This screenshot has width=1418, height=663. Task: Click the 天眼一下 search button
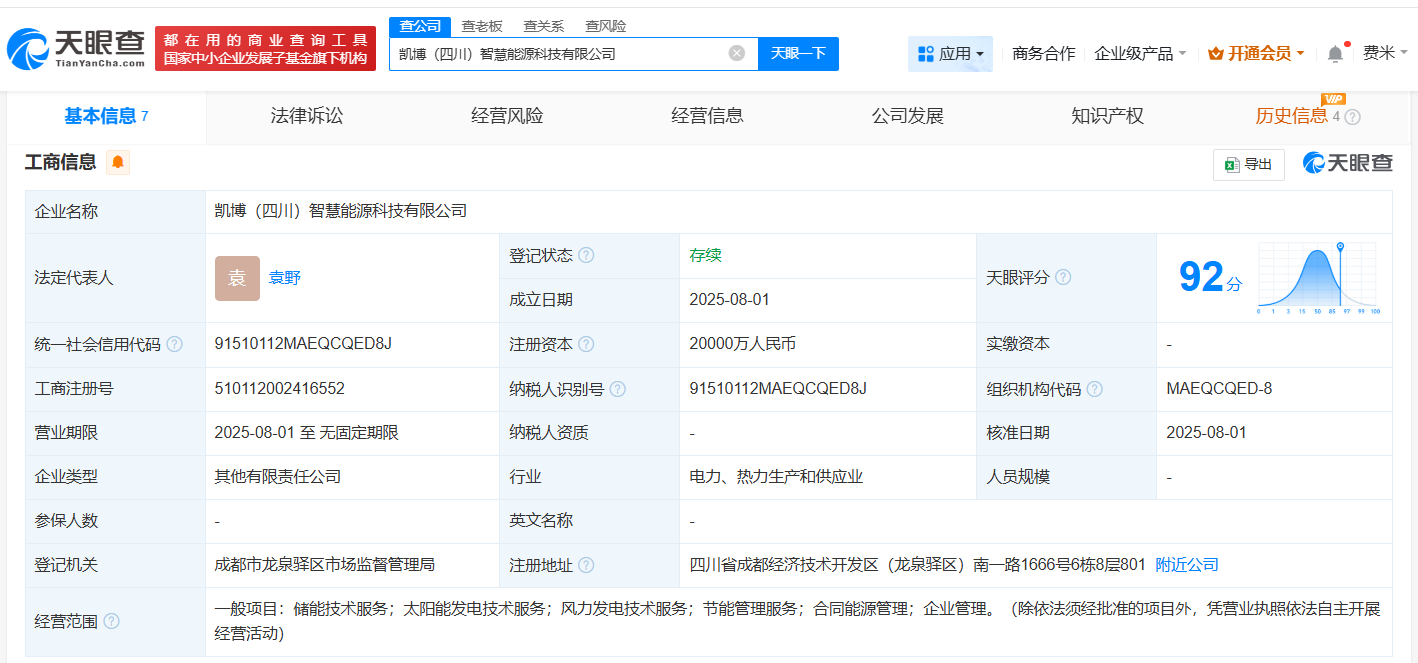point(798,53)
